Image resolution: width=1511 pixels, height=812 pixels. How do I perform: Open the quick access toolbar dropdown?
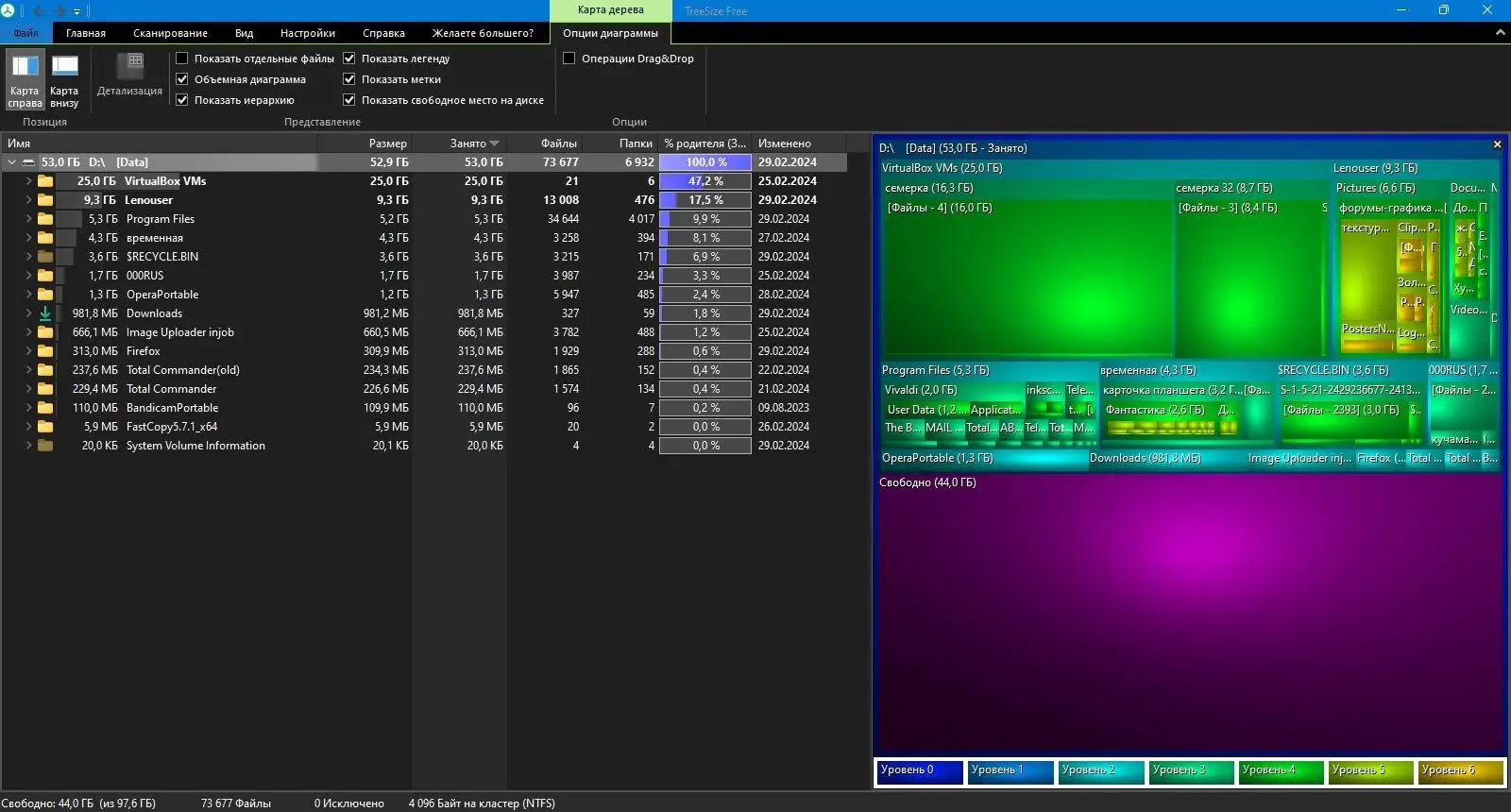pos(76,11)
